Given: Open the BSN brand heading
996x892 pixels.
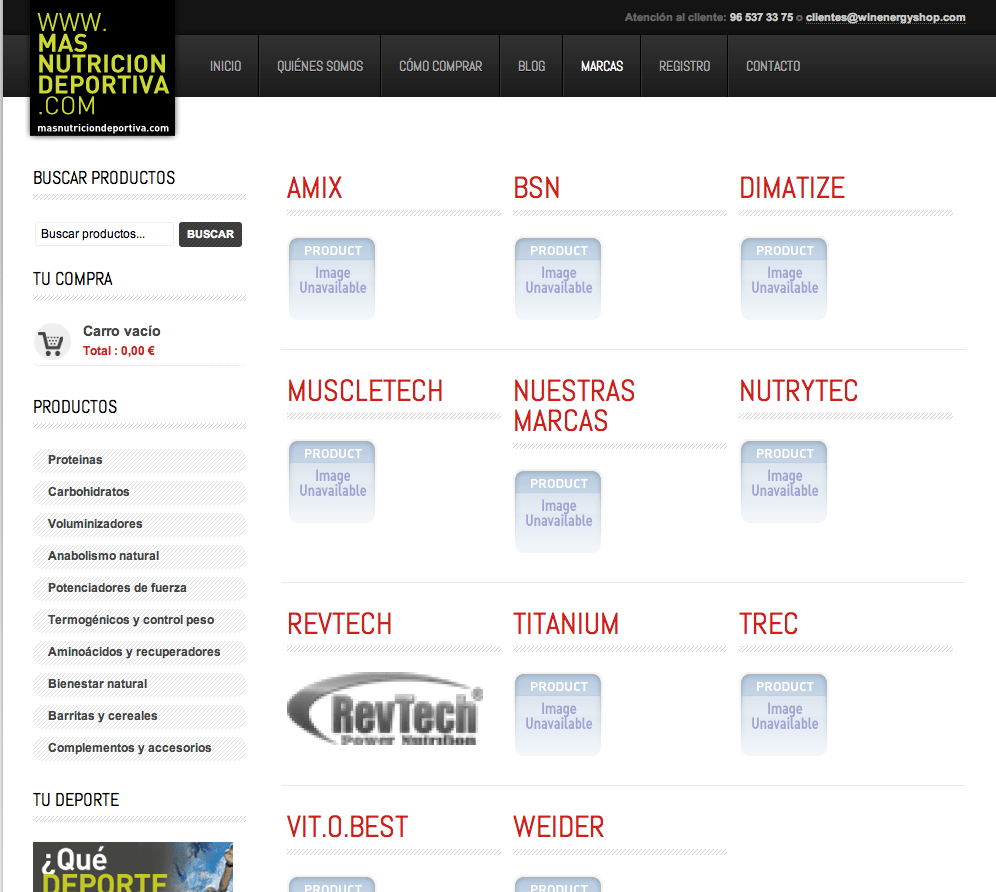Looking at the screenshot, I should 537,188.
